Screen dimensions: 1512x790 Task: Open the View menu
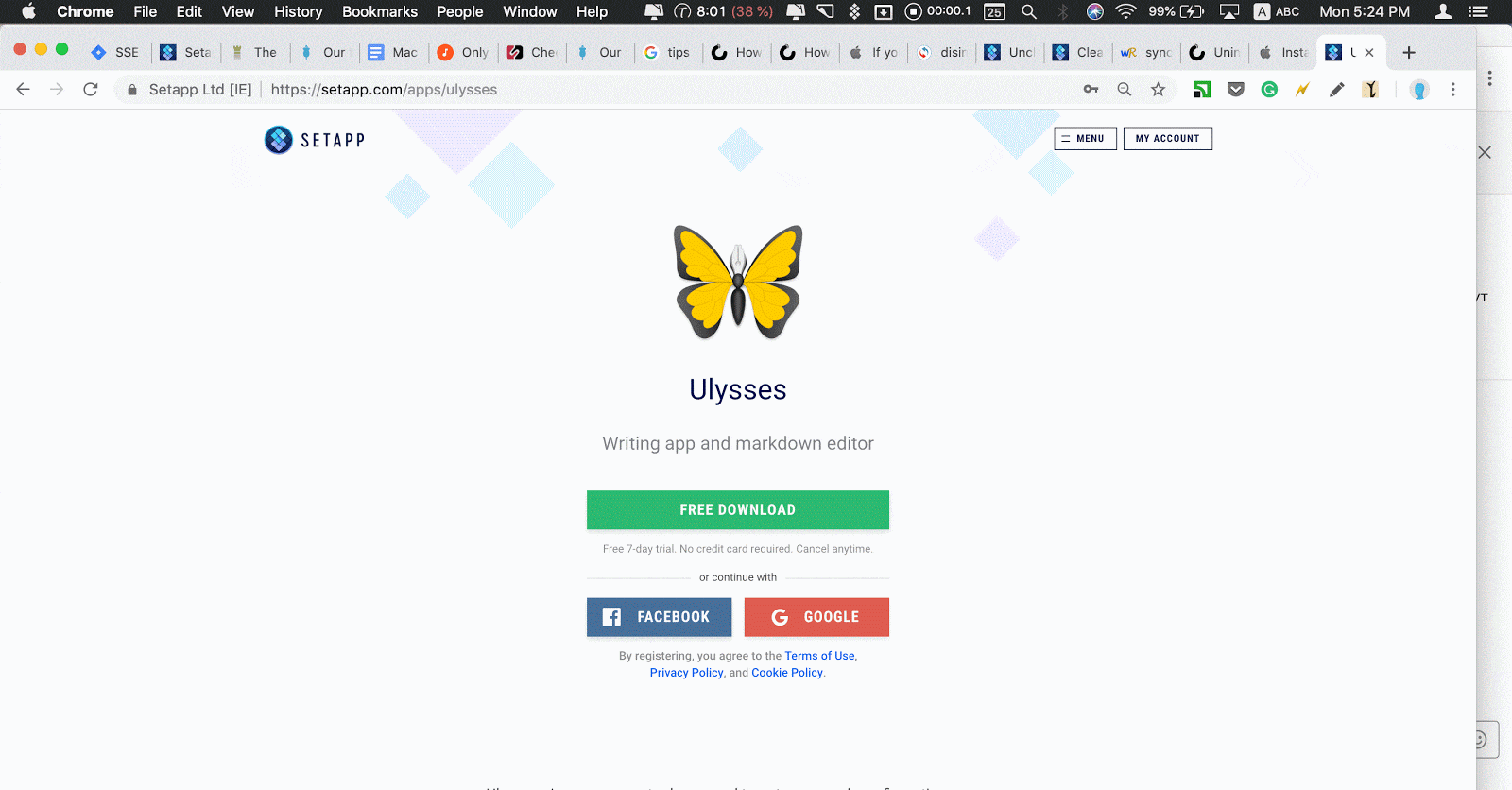click(x=238, y=11)
